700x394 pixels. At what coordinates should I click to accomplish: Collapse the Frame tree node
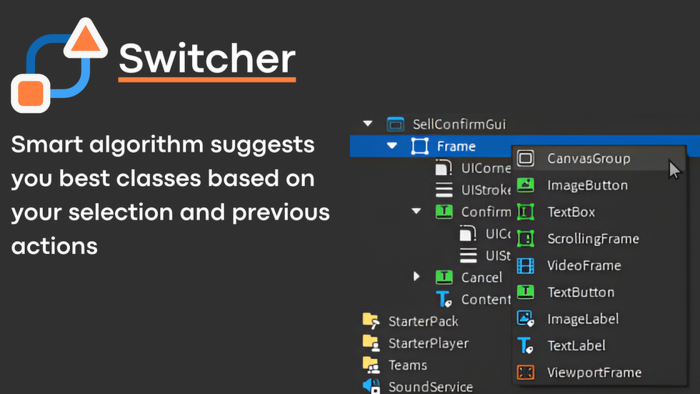[392, 146]
